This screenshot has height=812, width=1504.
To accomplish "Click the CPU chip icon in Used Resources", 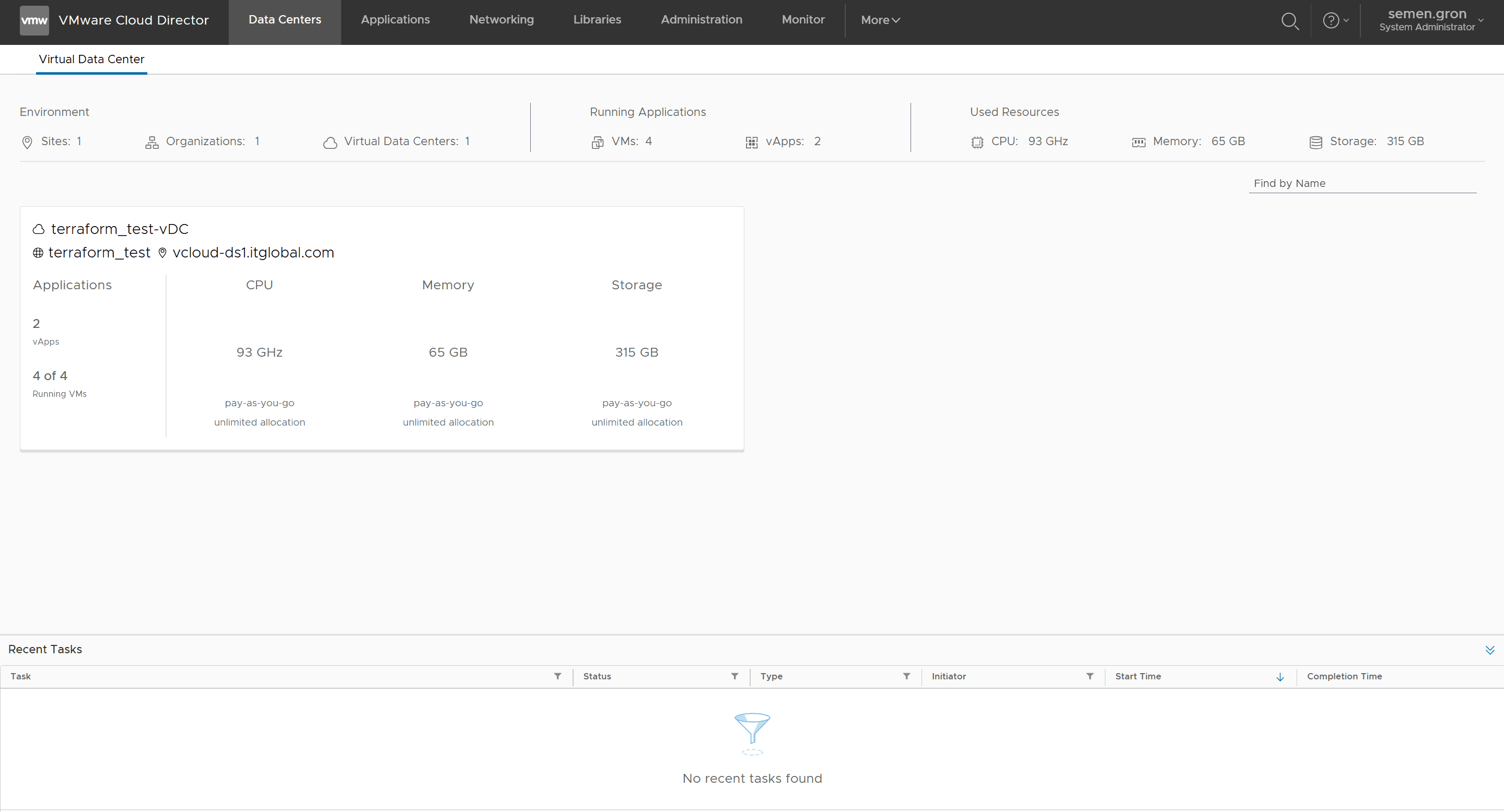I will point(977,143).
